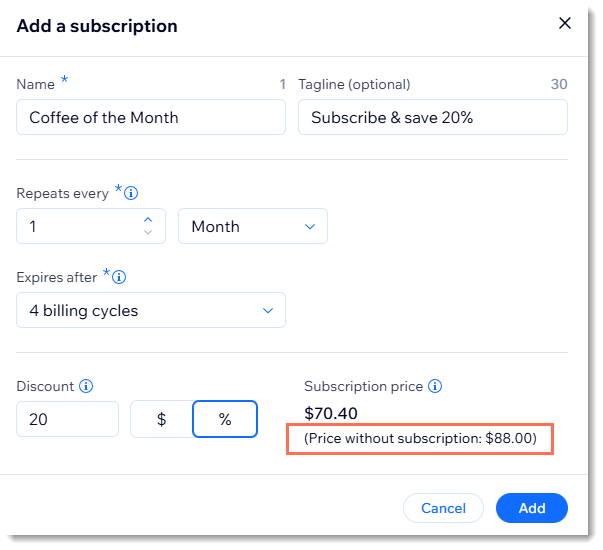Expand the 4 billing cycles dropdown
The height and width of the screenshot is (550, 603).
tap(151, 311)
